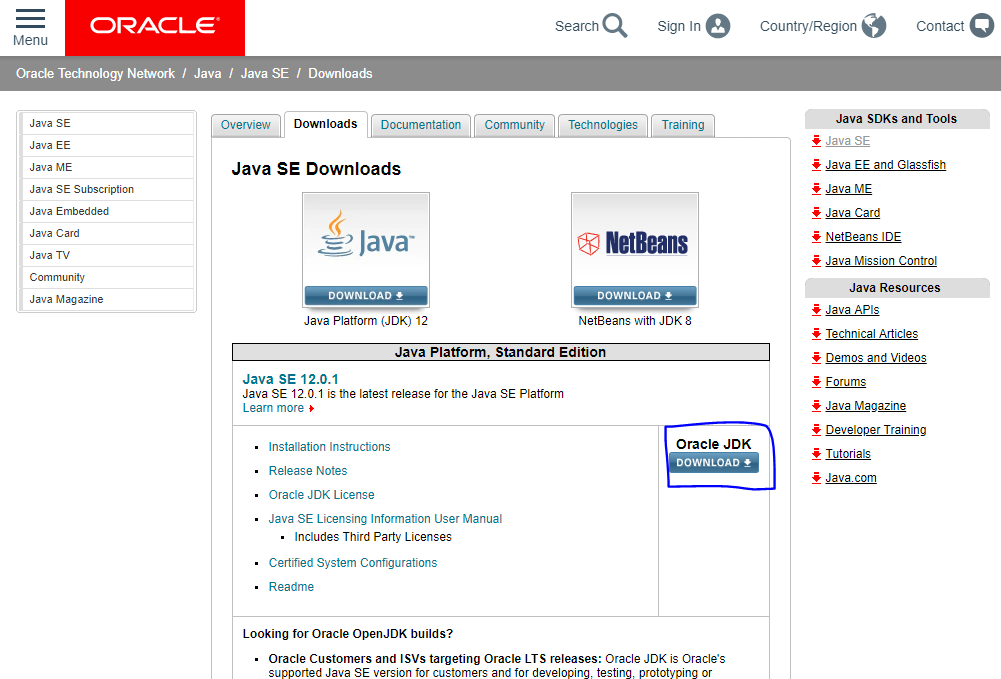Screen dimensions: 1001x679
Task: Open the Java SE 12.0.1 heading link
Action: [290, 379]
